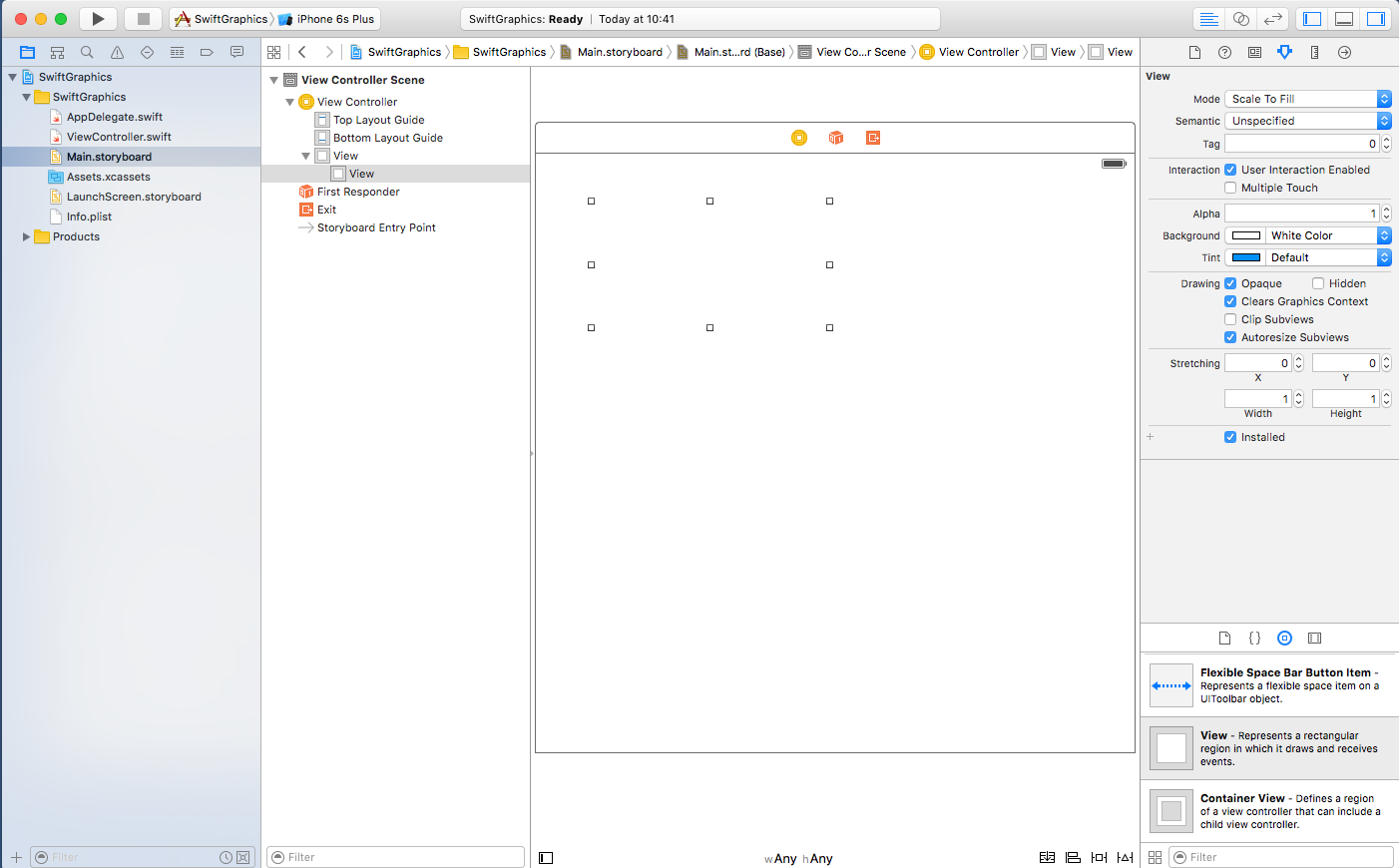Viewport: 1399px width, 868px height.
Task: Open the Size inspector
Action: (x=1314, y=52)
